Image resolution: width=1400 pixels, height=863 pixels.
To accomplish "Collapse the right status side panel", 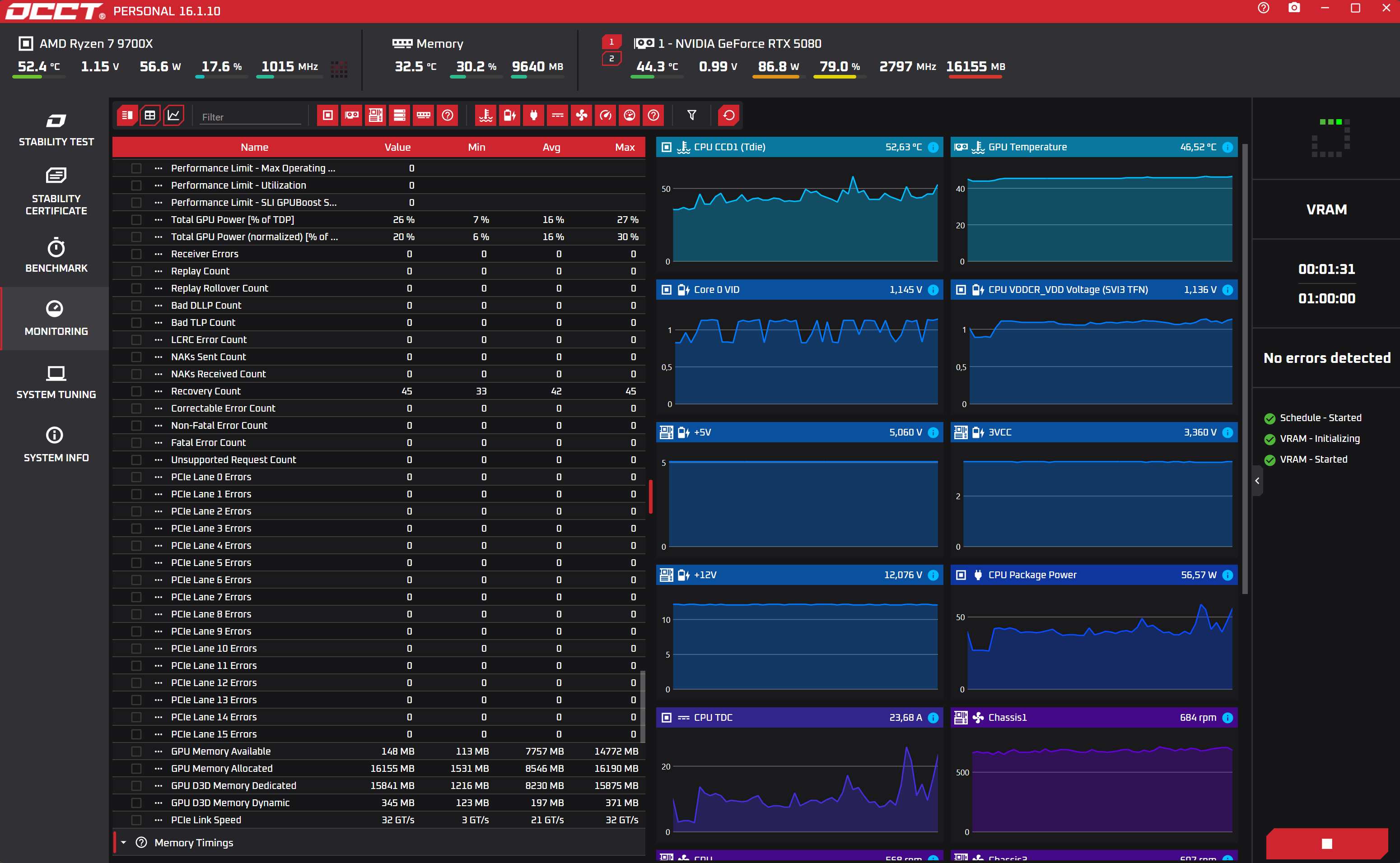I will pos(1257,481).
